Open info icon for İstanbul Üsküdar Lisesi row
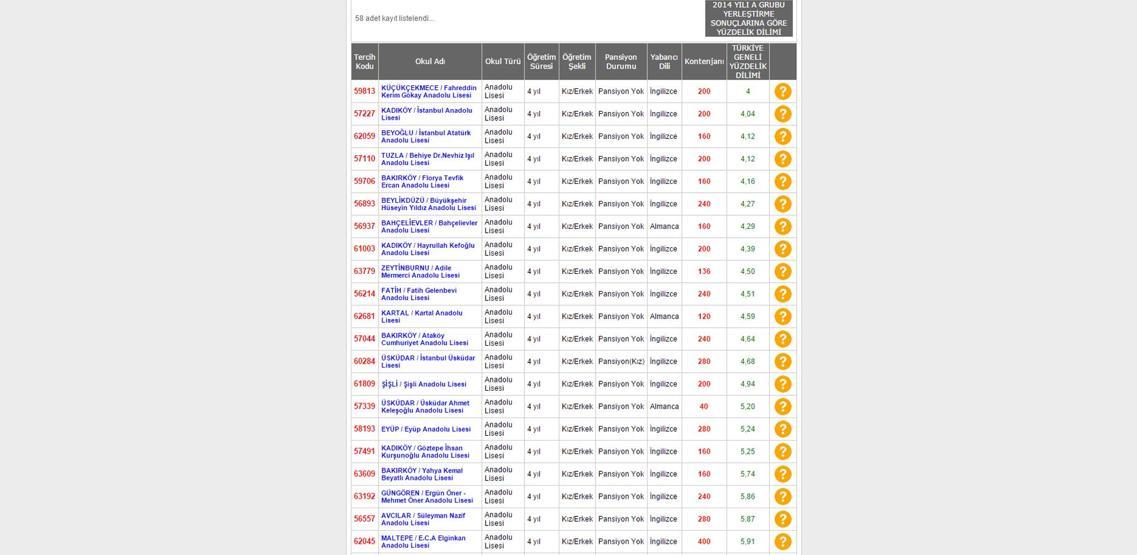1137x555 pixels. (782, 361)
